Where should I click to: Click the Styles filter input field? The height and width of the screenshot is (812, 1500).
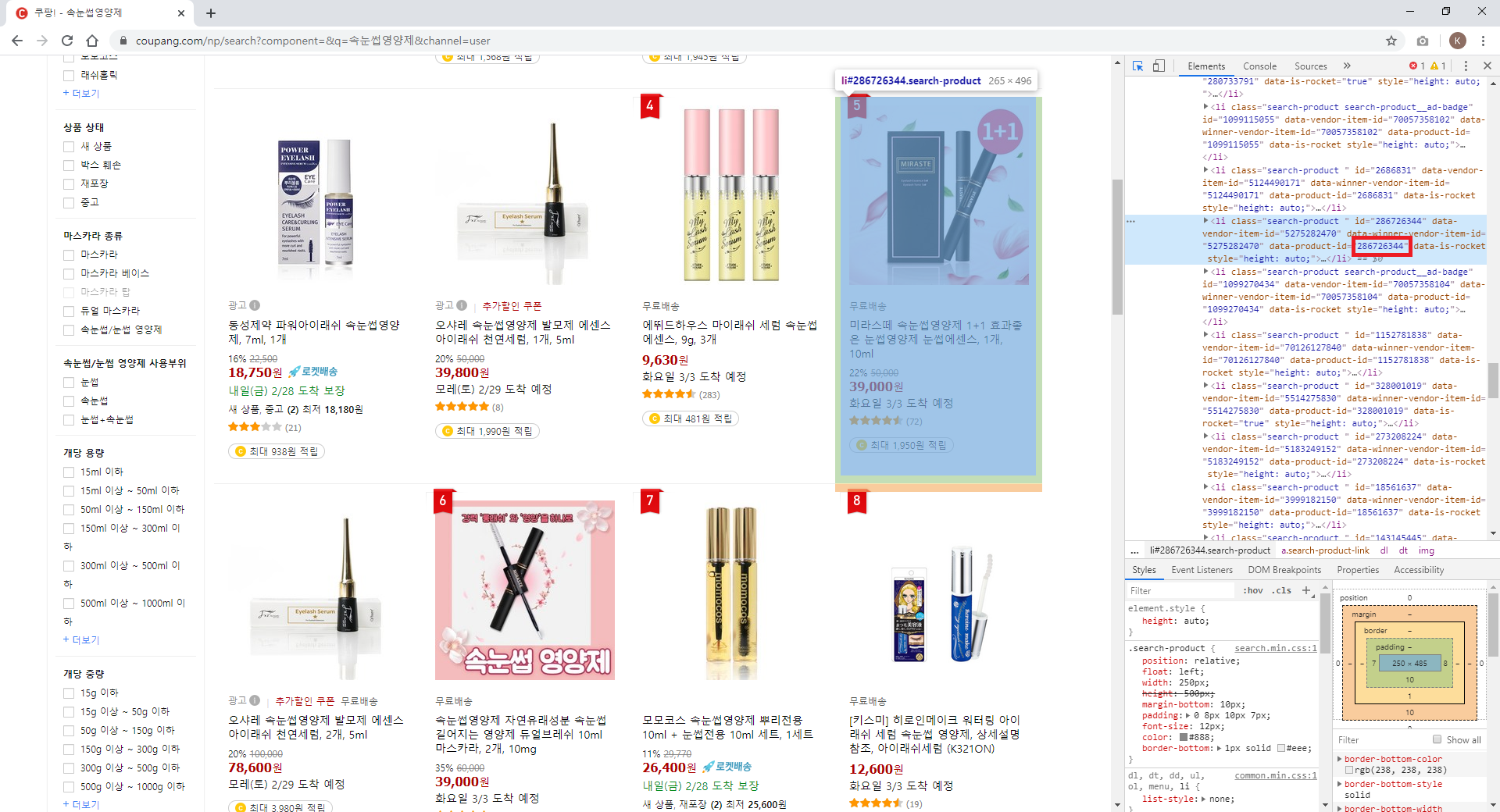(1181, 591)
